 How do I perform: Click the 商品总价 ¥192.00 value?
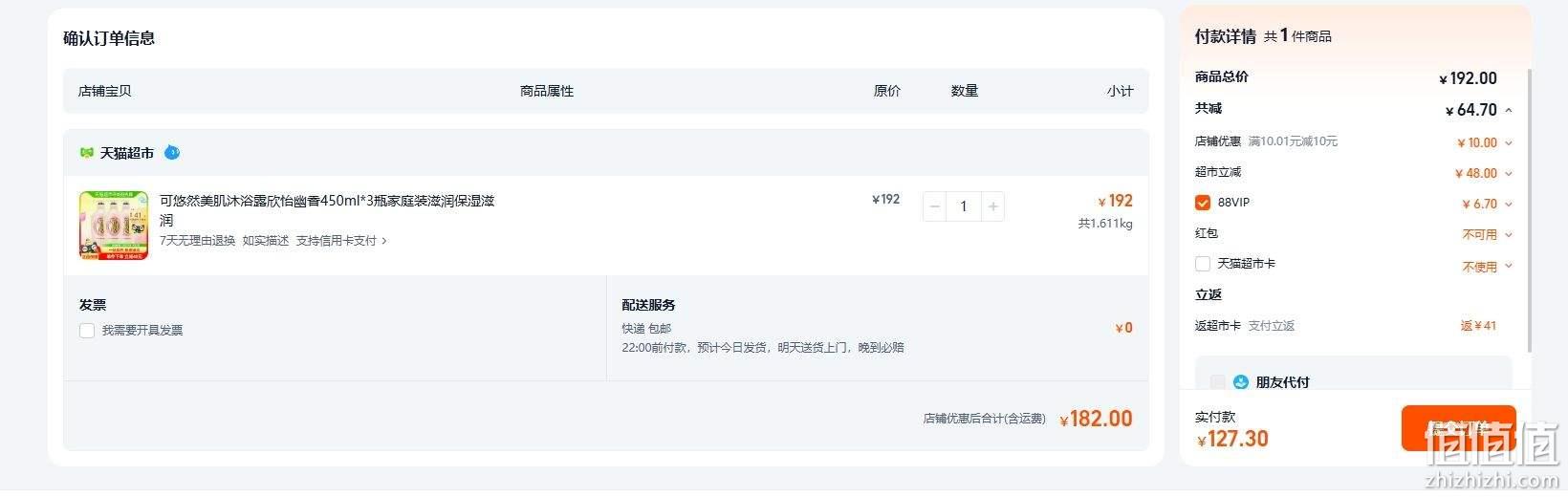(1469, 78)
